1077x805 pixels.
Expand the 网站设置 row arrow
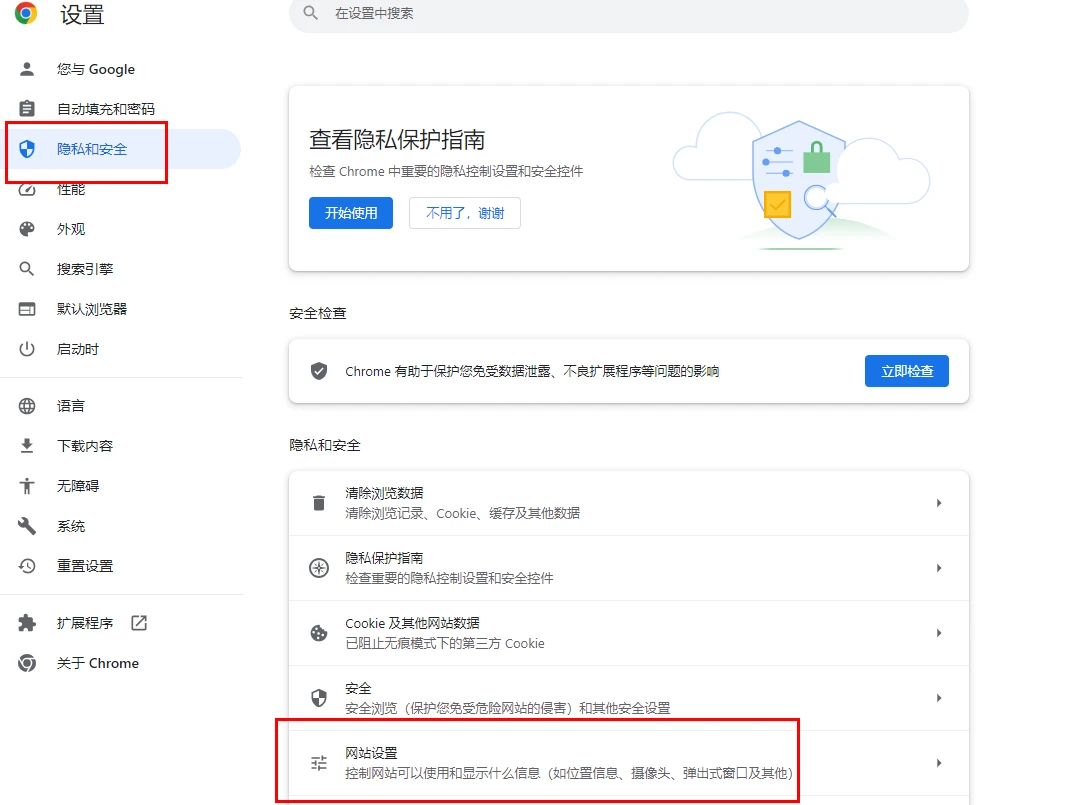click(x=939, y=762)
